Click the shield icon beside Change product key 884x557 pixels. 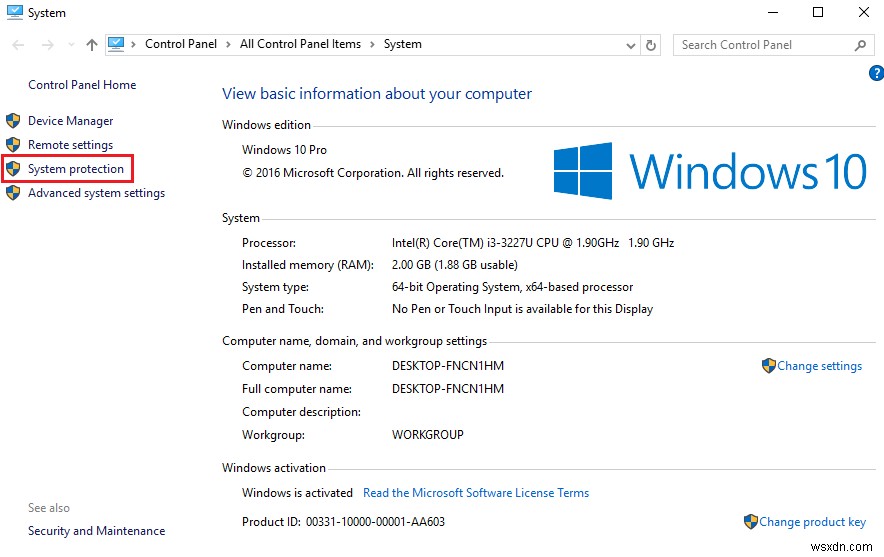click(750, 521)
